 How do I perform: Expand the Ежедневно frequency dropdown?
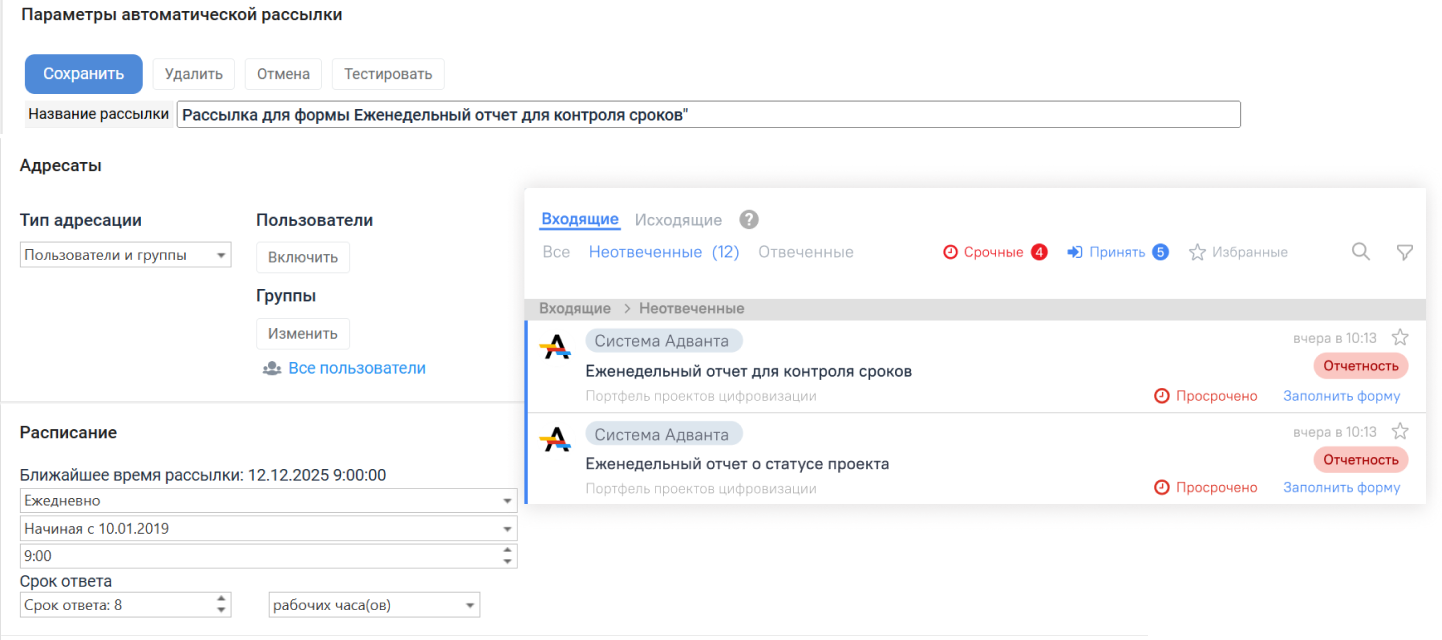268,500
